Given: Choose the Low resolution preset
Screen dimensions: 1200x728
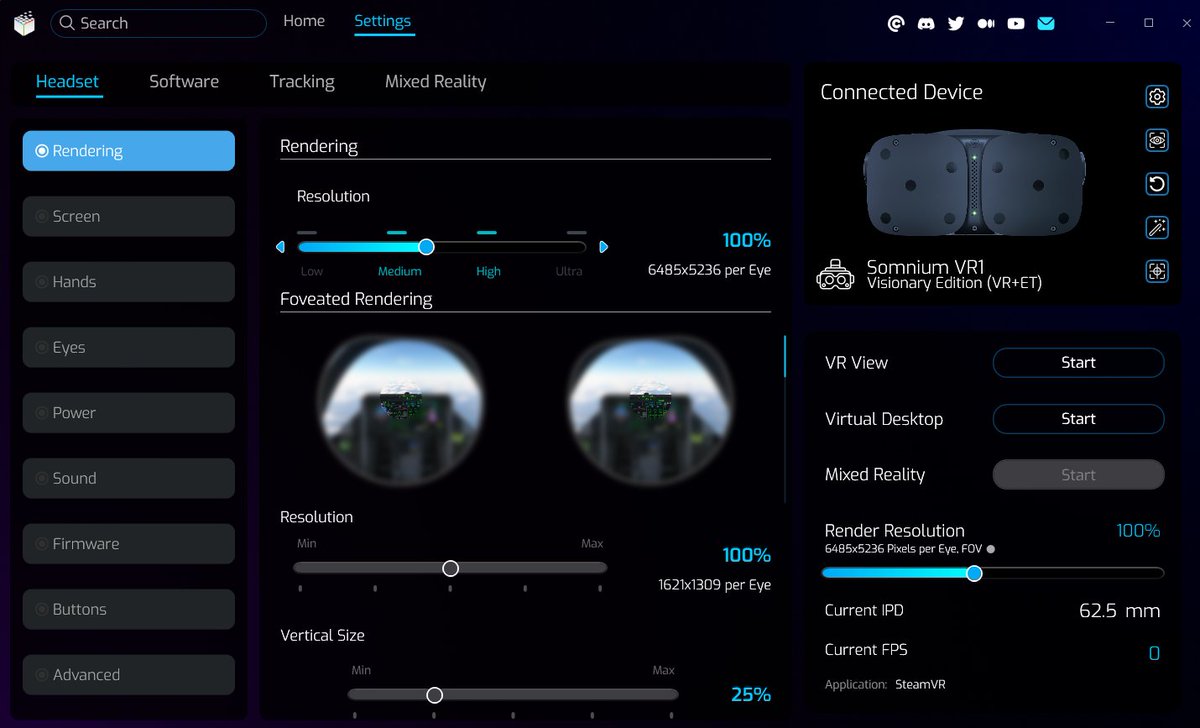Looking at the screenshot, I should pyautogui.click(x=312, y=272).
